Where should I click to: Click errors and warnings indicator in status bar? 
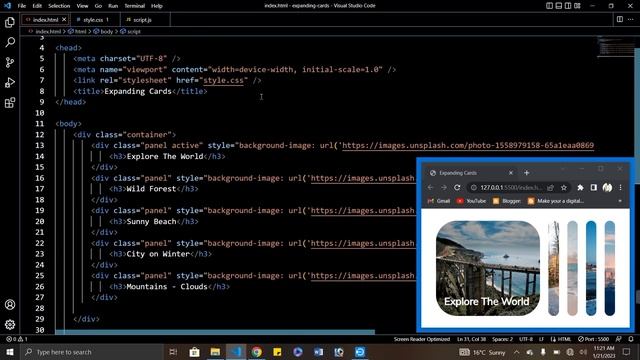click(17, 339)
